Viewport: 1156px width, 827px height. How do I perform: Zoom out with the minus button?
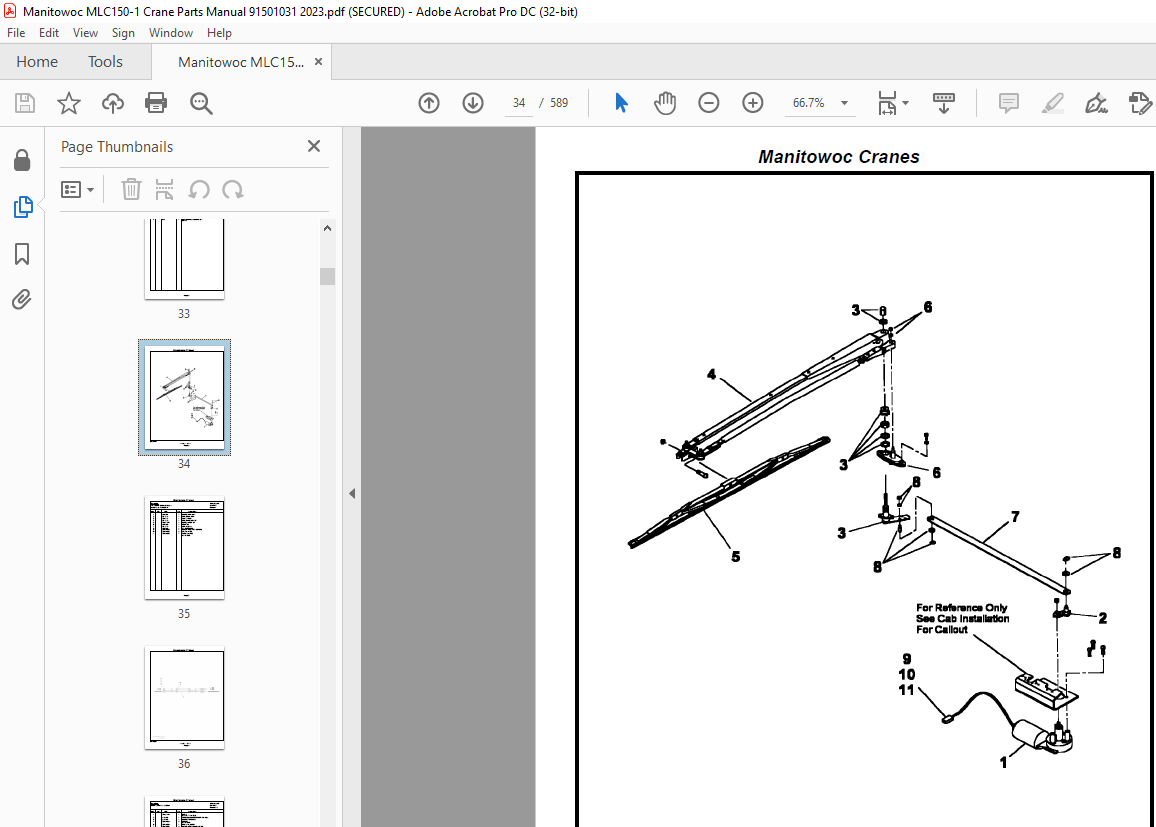[x=708, y=103]
